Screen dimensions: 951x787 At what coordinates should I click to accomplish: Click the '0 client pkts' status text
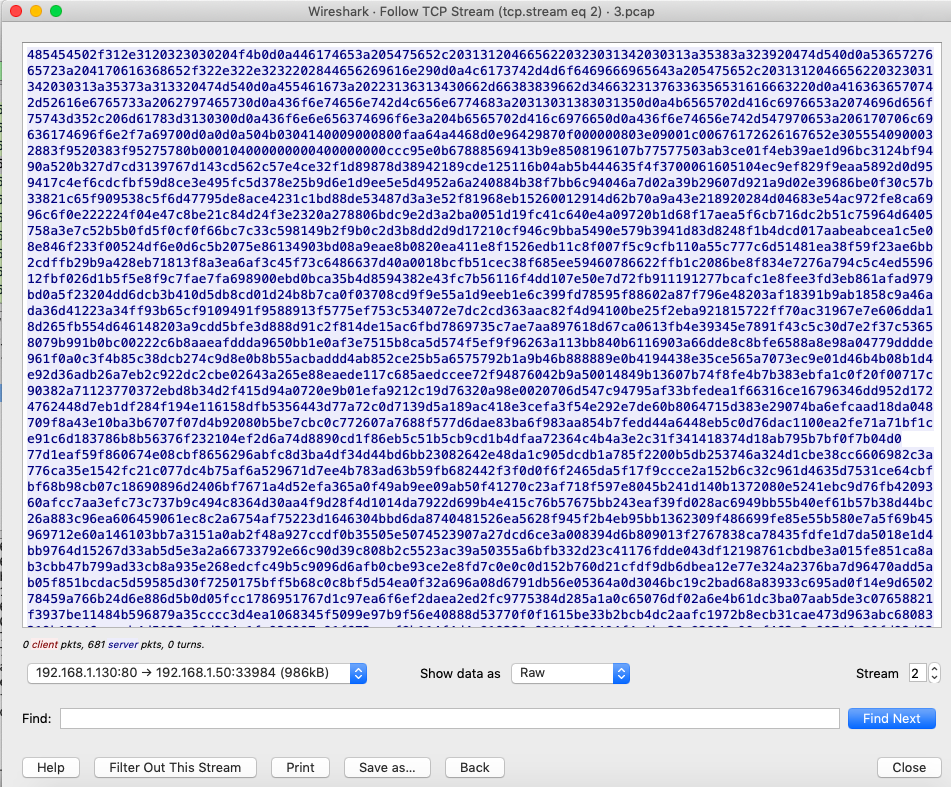click(51, 645)
